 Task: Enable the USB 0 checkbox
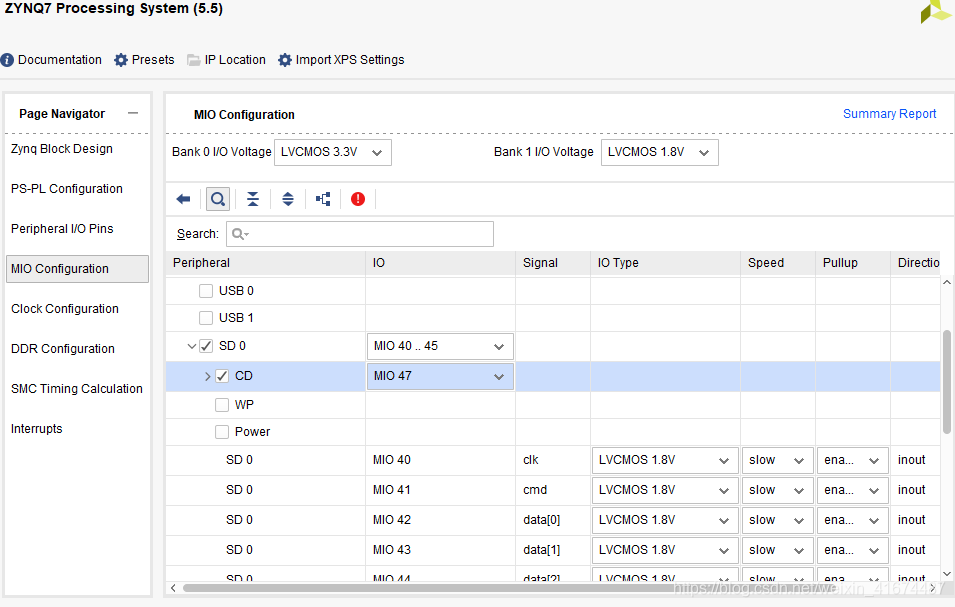pyautogui.click(x=206, y=291)
